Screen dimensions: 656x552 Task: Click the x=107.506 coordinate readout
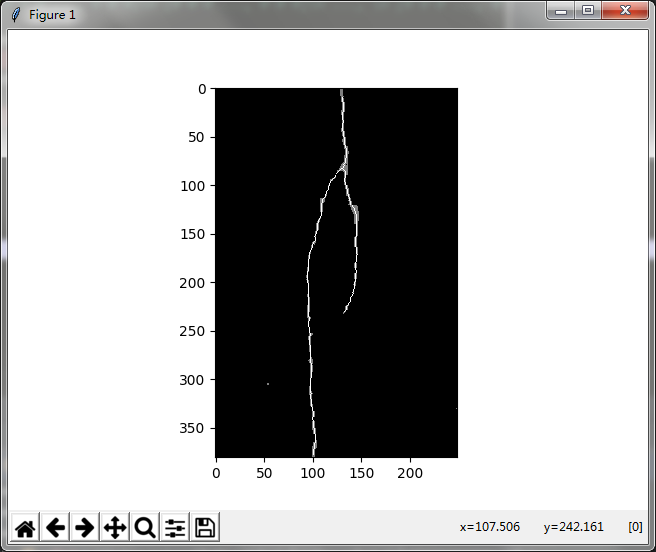click(490, 526)
